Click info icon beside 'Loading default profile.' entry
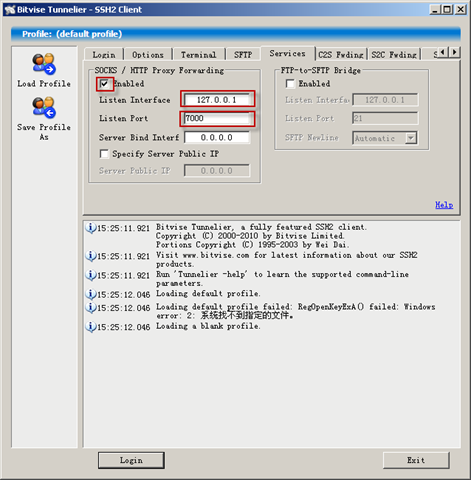The width and height of the screenshot is (471, 480). [91, 294]
